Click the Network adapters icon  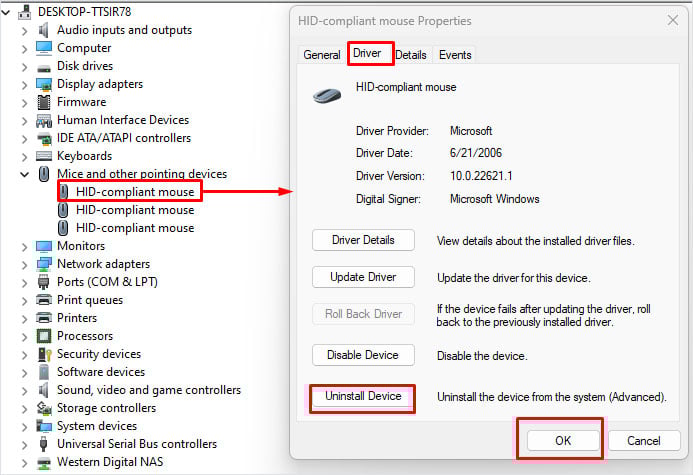click(44, 264)
